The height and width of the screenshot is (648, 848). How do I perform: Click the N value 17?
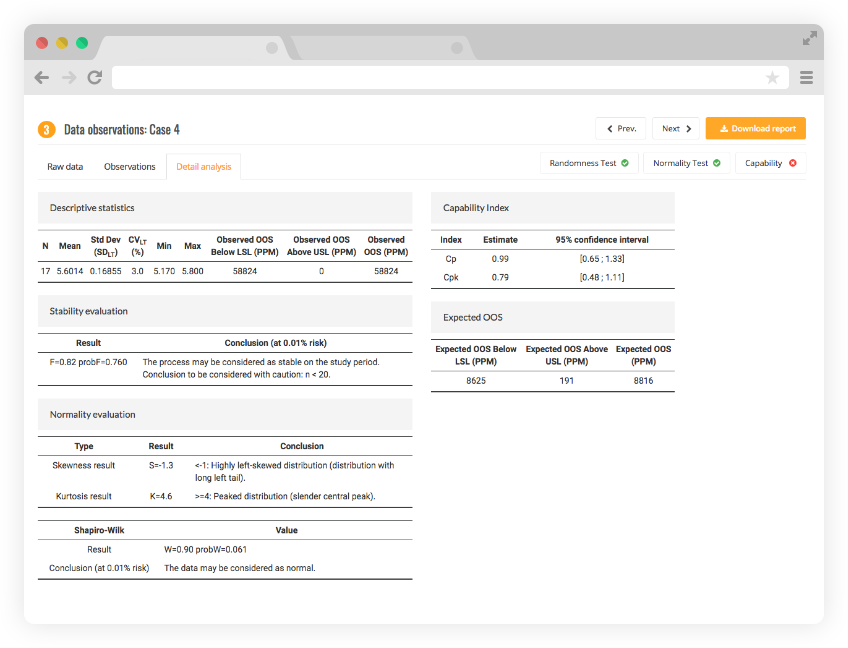(45, 272)
